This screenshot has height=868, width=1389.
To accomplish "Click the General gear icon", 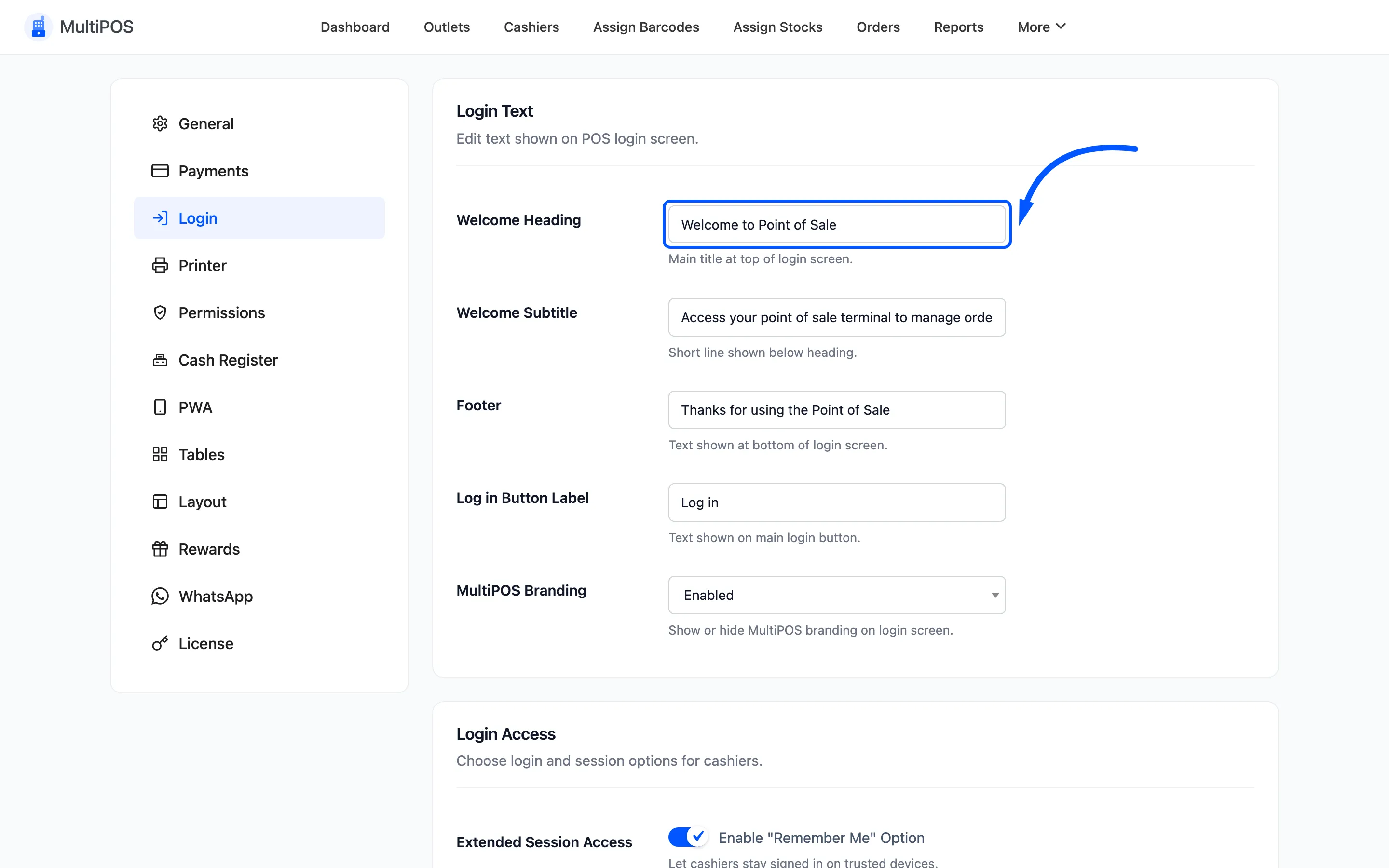I will (x=160, y=123).
